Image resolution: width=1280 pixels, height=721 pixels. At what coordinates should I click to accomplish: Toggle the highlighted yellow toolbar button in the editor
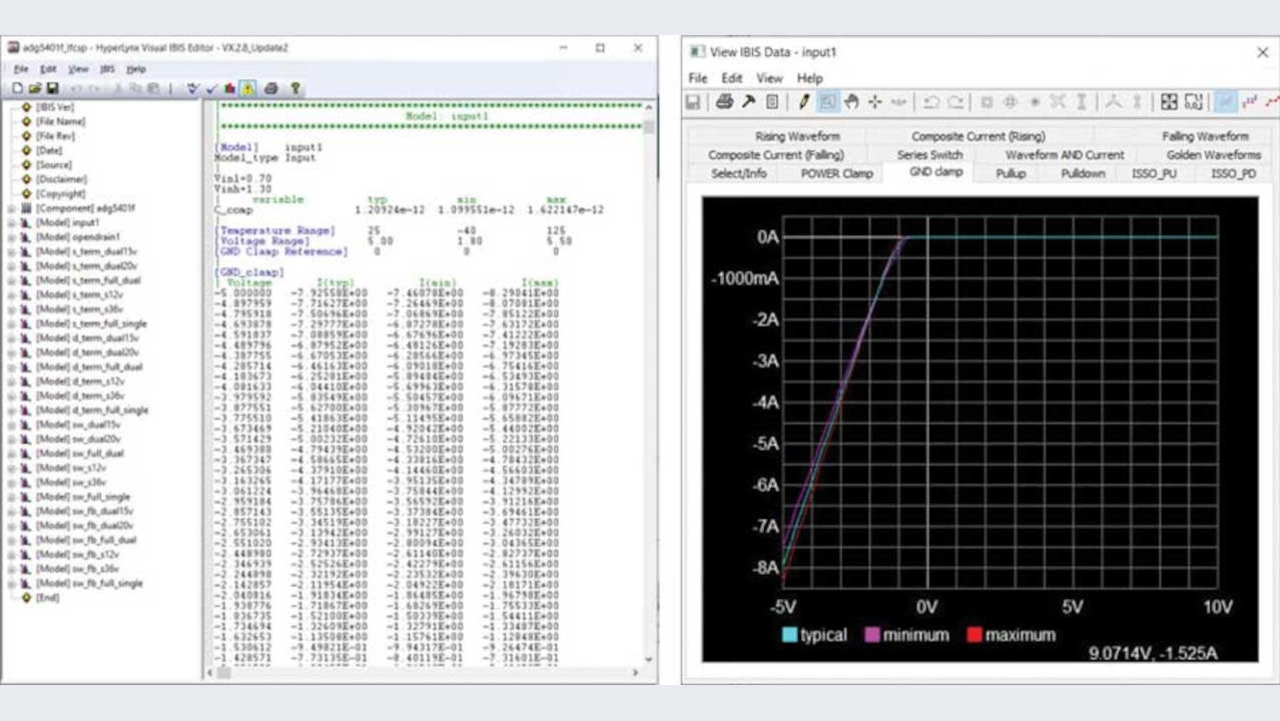tap(247, 88)
